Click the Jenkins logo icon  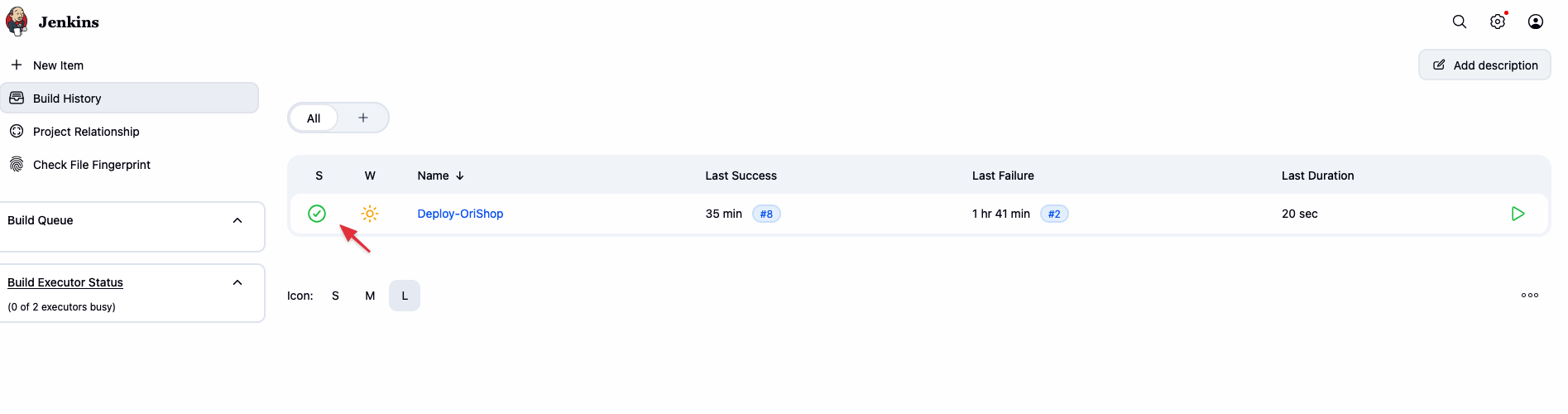click(x=17, y=22)
